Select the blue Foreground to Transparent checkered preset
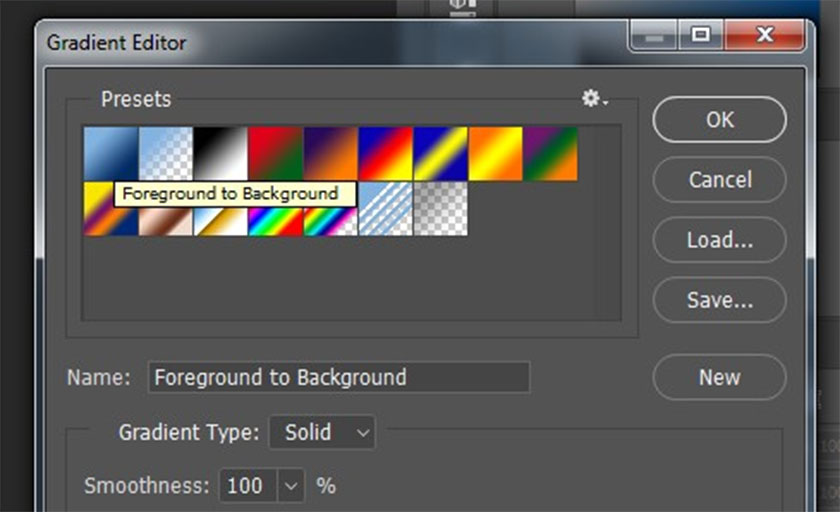This screenshot has width=840, height=512. point(166,153)
